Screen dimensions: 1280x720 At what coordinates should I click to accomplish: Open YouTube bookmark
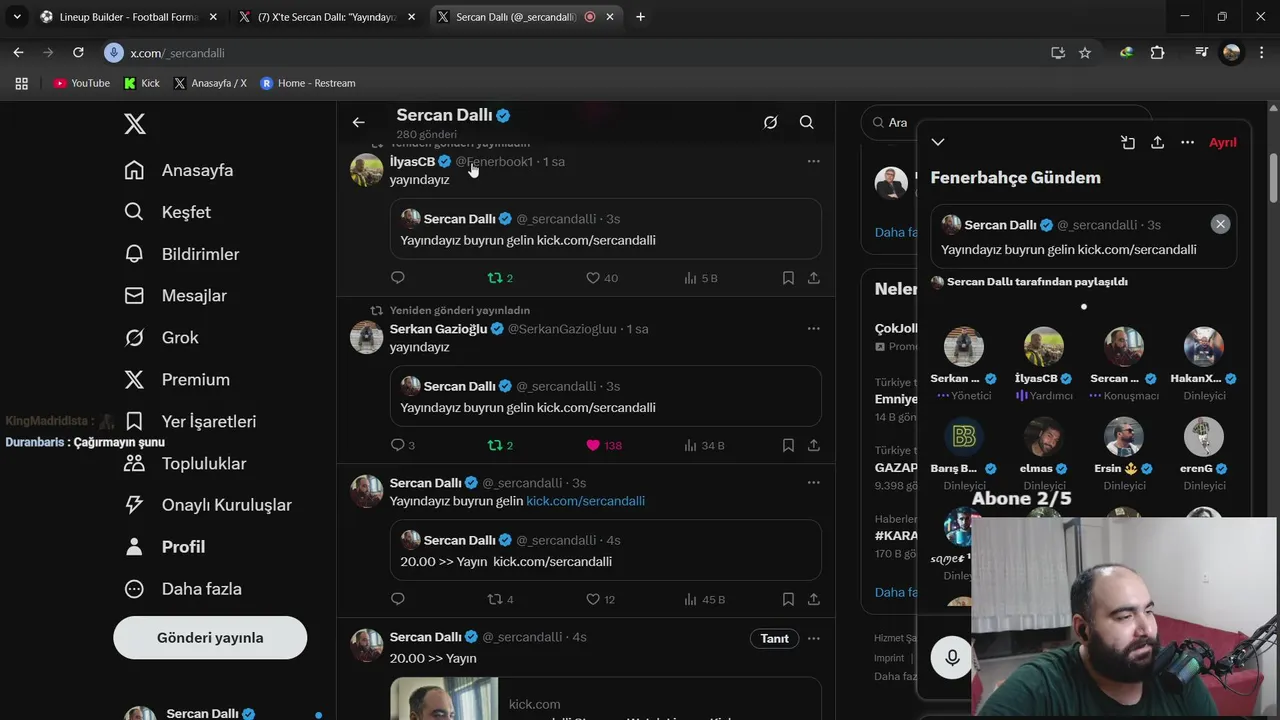(x=82, y=83)
